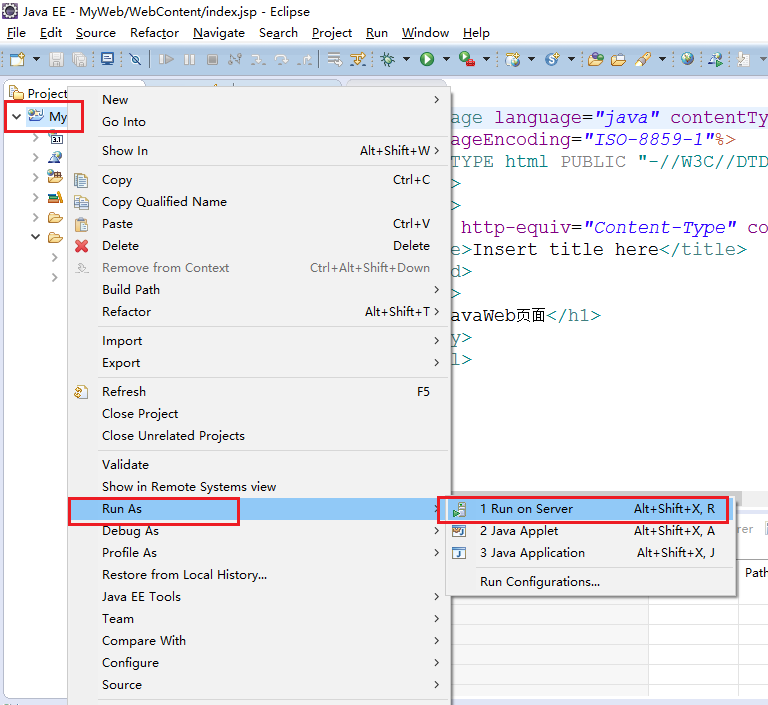Click the Step Into toolbar icon

pyautogui.click(x=258, y=60)
